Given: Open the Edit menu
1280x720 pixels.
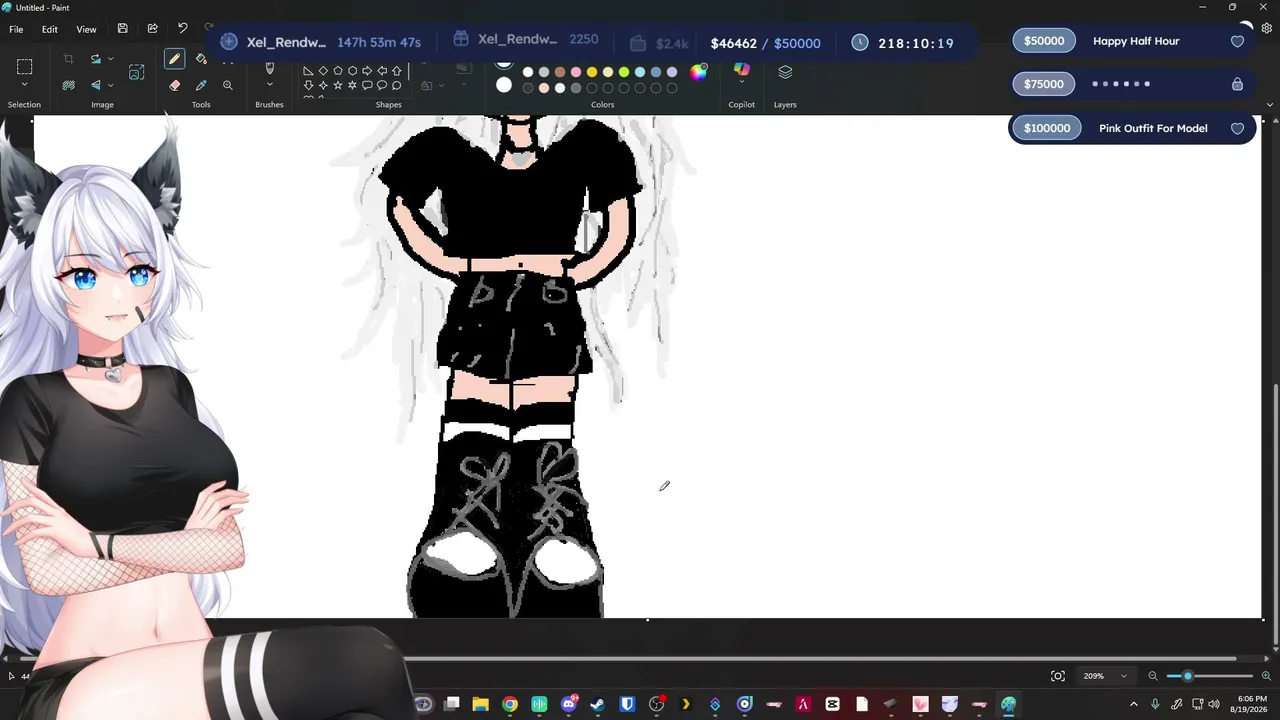Looking at the screenshot, I should pyautogui.click(x=49, y=29).
